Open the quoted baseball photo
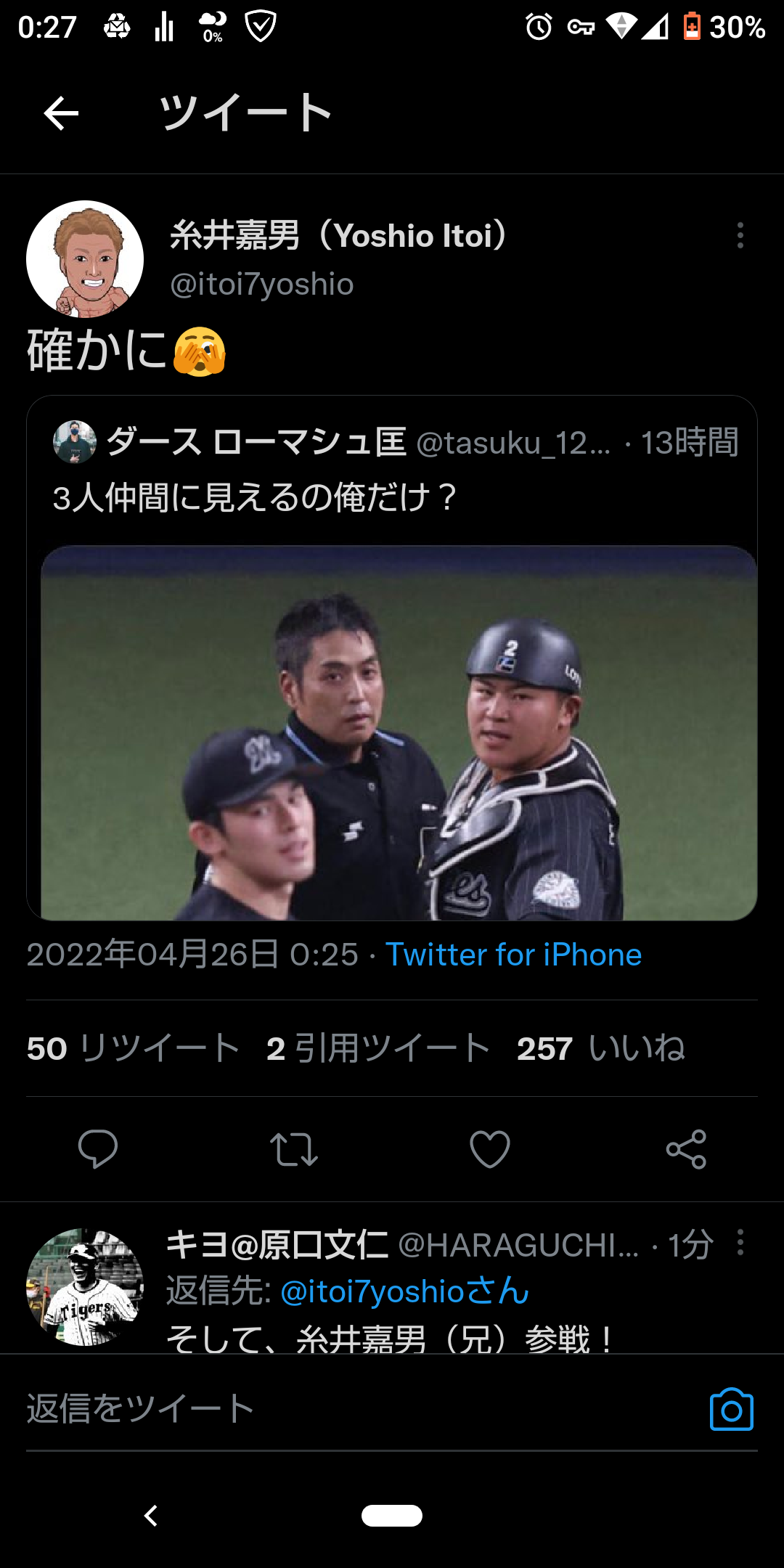Viewport: 784px width, 1568px height. click(399, 732)
